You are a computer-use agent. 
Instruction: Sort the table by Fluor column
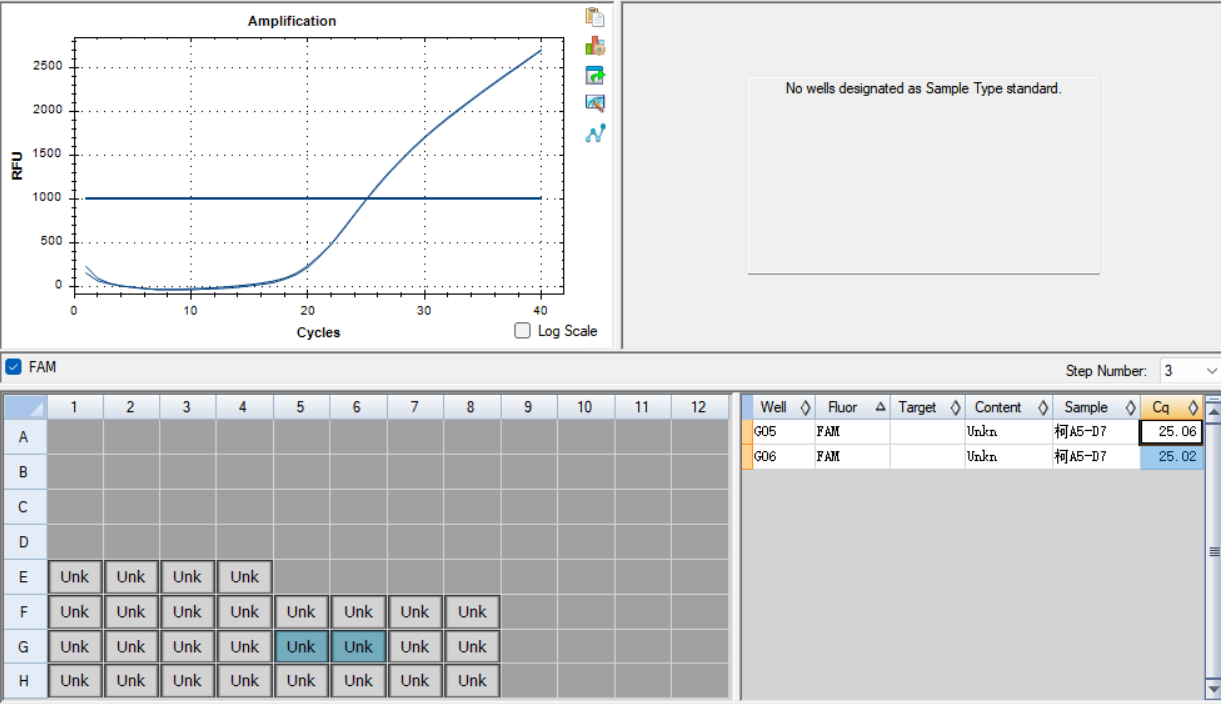tap(852, 407)
